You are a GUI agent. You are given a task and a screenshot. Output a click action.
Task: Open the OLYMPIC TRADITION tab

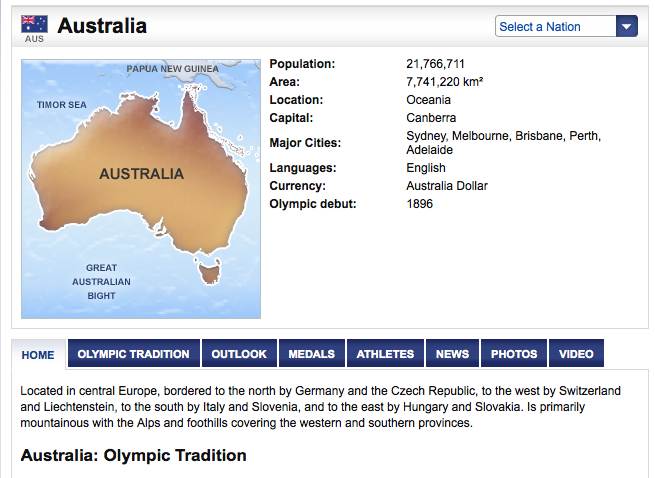133,354
